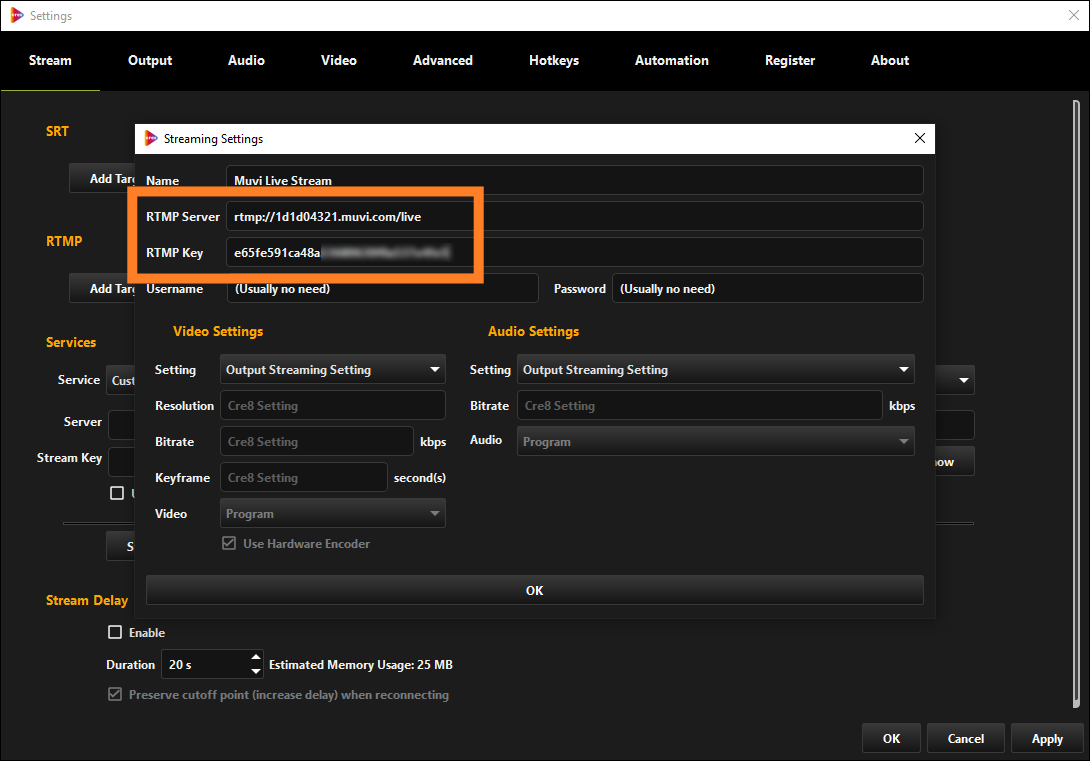This screenshot has height=761, width=1090.
Task: Click the Settings window app logo icon
Action: point(17,15)
